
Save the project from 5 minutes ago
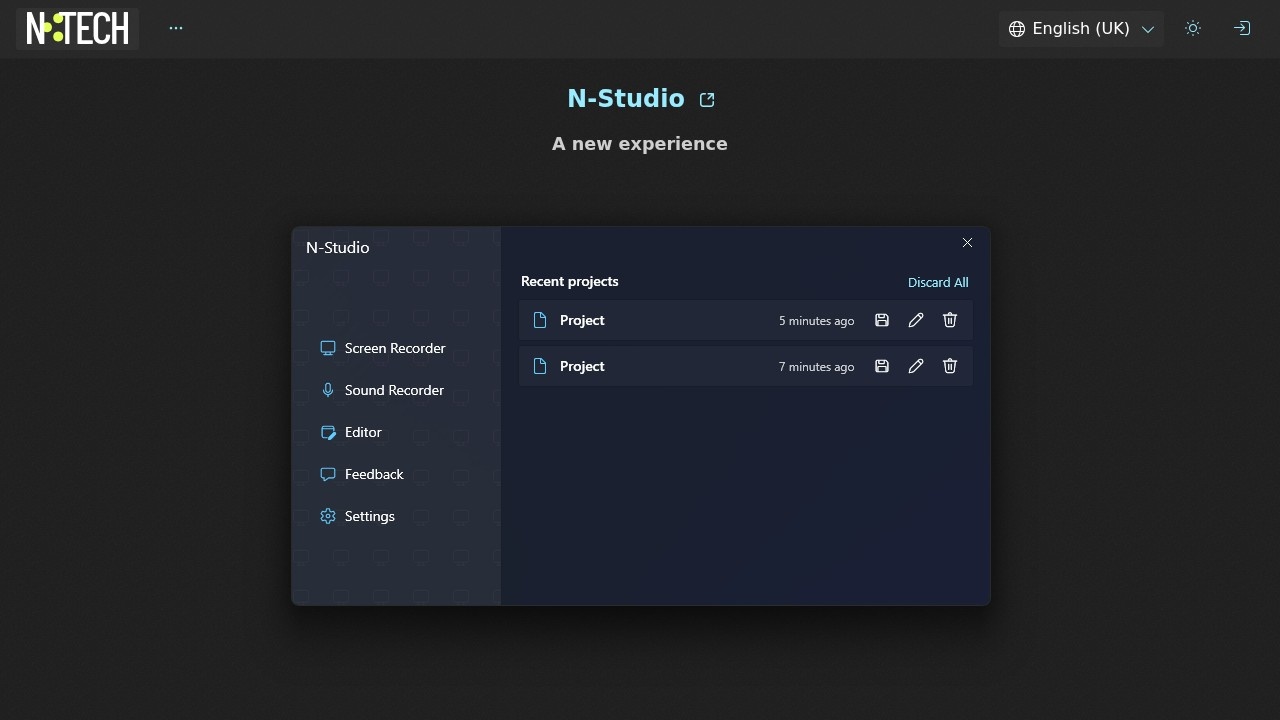(882, 320)
